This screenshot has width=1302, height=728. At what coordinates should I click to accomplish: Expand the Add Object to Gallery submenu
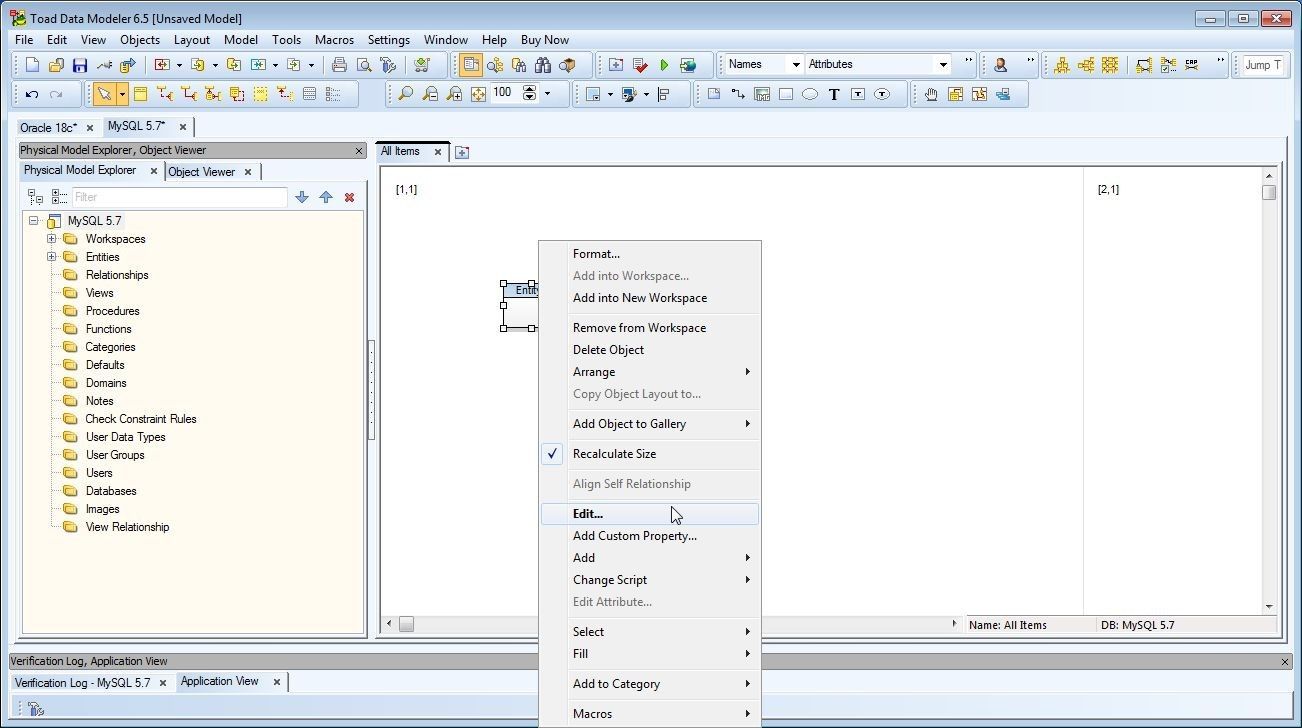[x=650, y=424]
